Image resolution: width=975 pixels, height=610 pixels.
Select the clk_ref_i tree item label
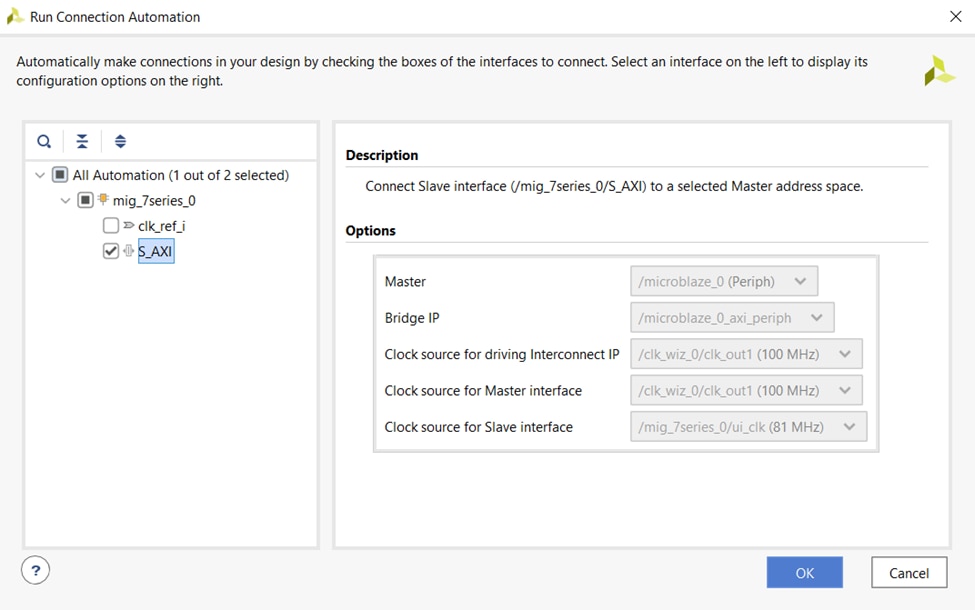[162, 226]
